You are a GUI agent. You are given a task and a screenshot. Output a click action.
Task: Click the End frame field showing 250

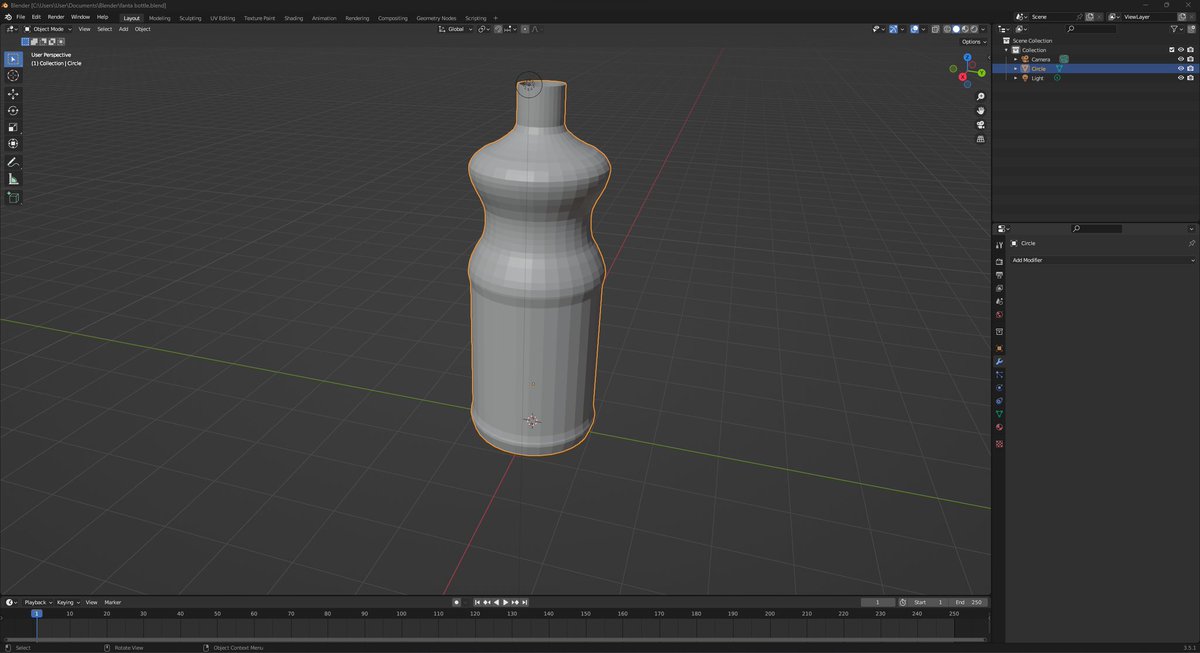point(969,601)
